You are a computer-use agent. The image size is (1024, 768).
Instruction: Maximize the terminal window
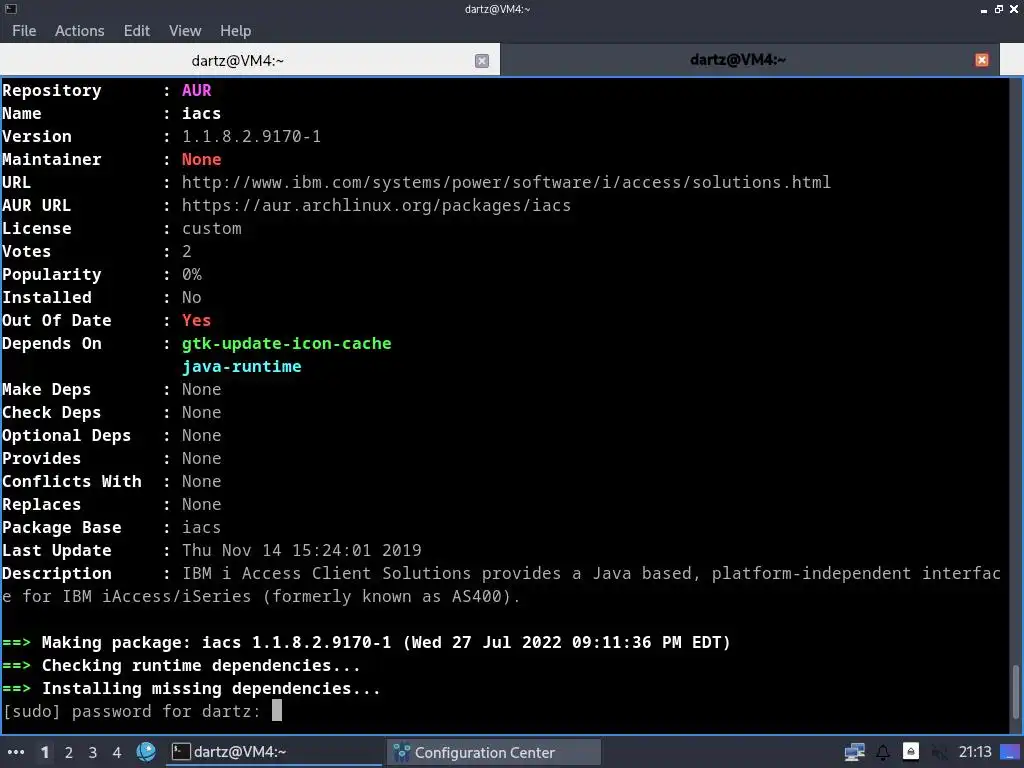pyautogui.click(x=999, y=9)
